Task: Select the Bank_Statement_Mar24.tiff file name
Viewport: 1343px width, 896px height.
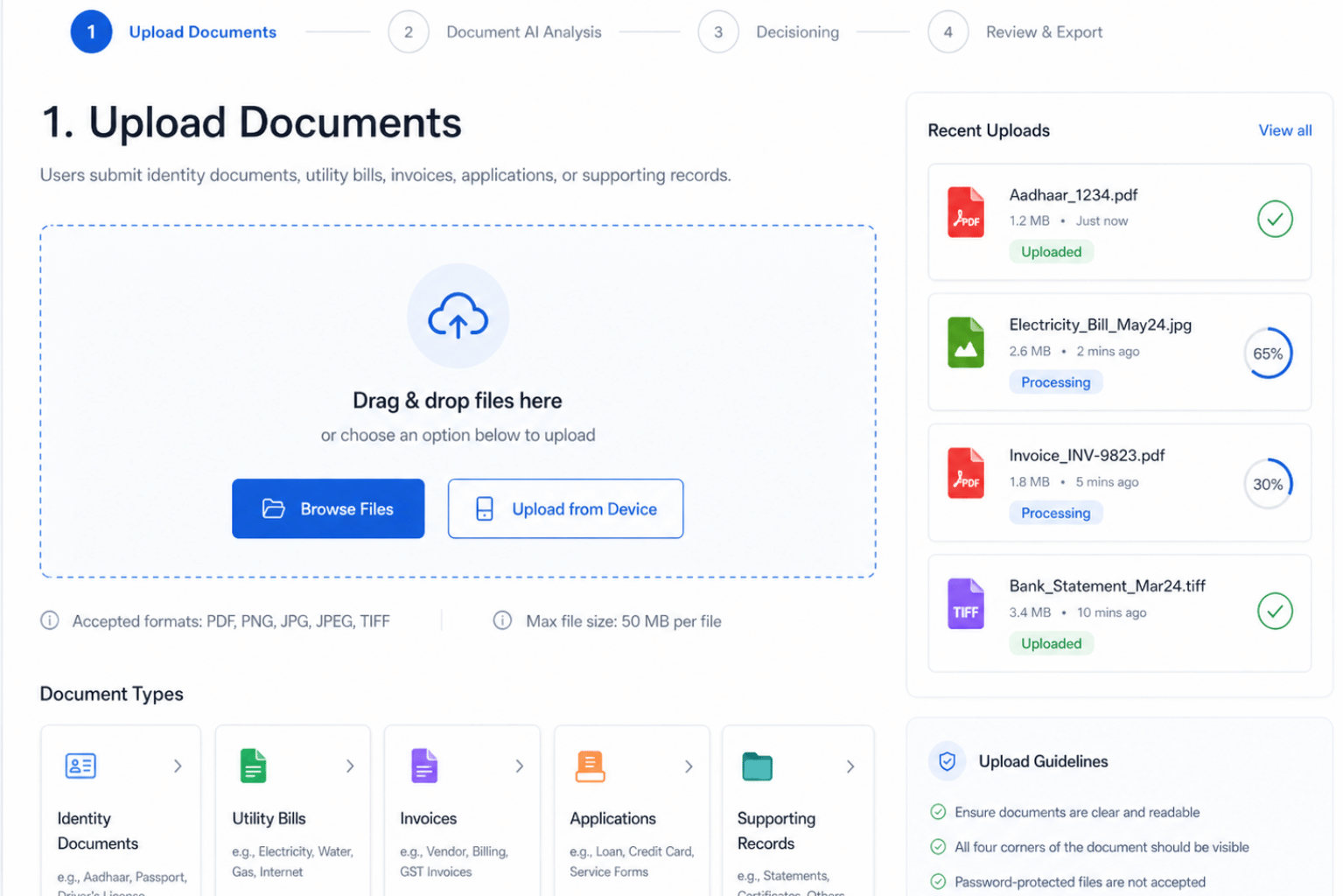Action: [1107, 585]
